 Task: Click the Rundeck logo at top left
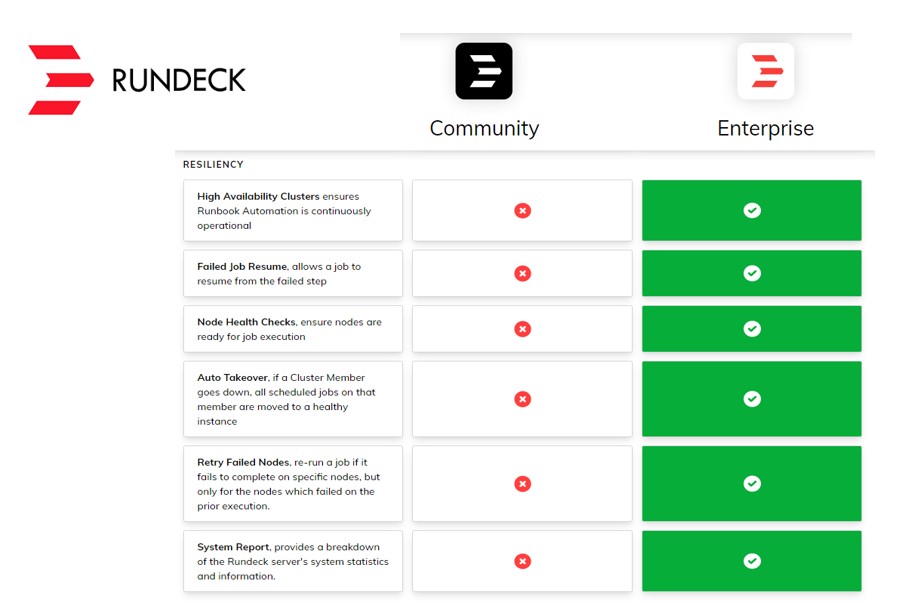coord(137,80)
